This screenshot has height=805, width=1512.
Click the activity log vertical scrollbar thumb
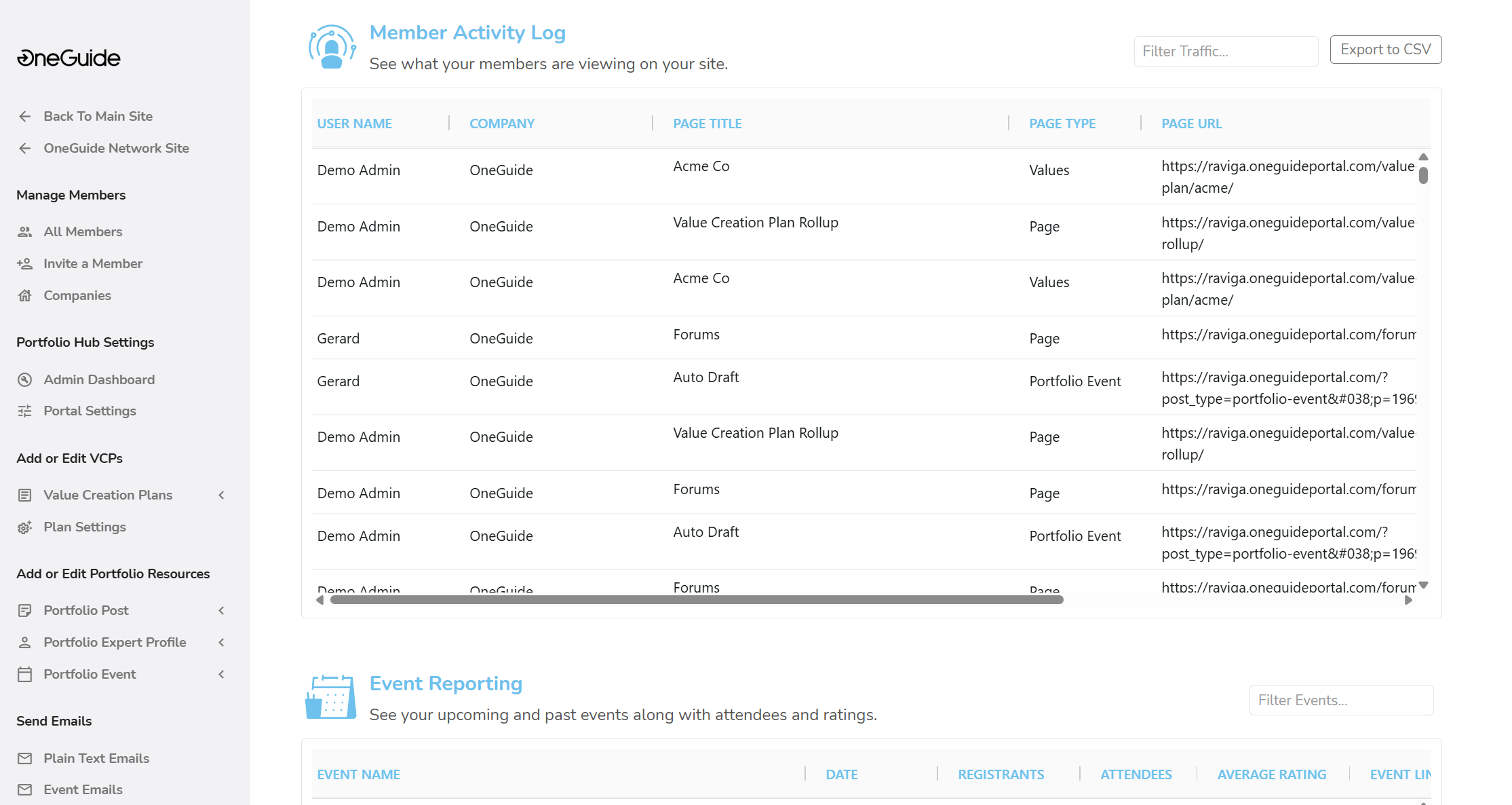click(x=1424, y=175)
